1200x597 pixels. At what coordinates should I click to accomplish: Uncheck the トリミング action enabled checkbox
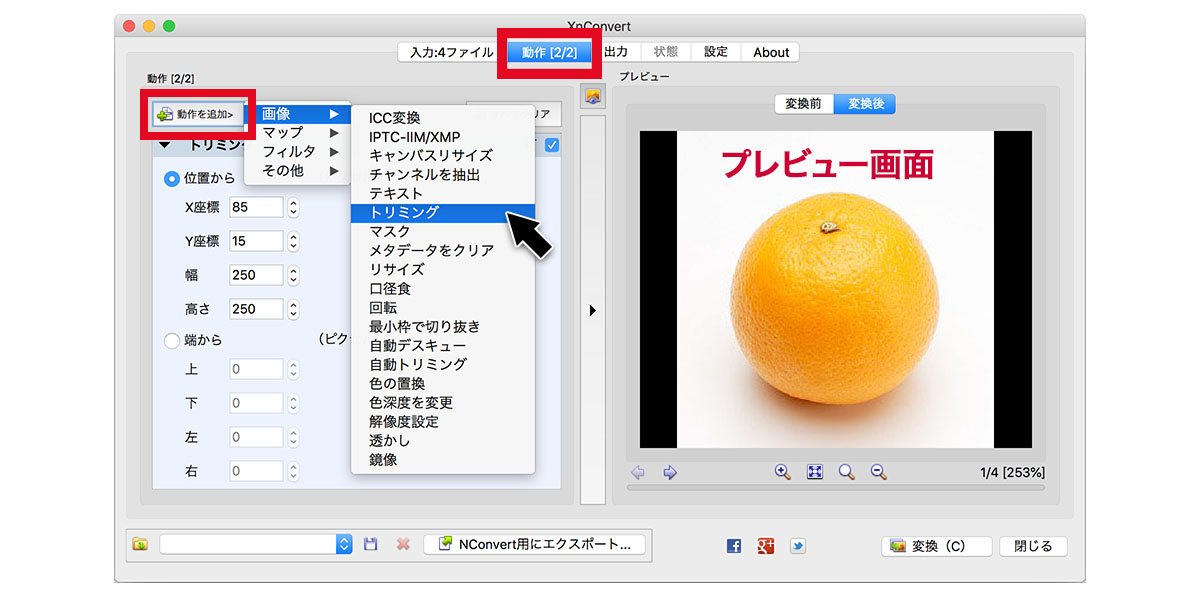click(x=552, y=145)
